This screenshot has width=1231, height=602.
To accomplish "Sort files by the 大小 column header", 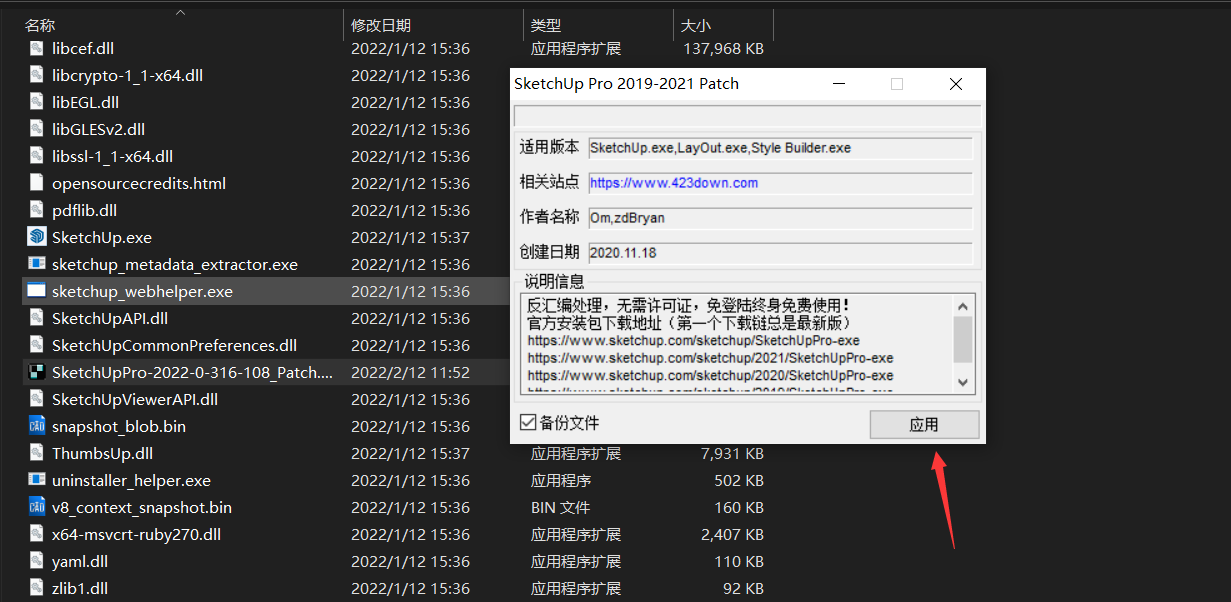I will 696,25.
